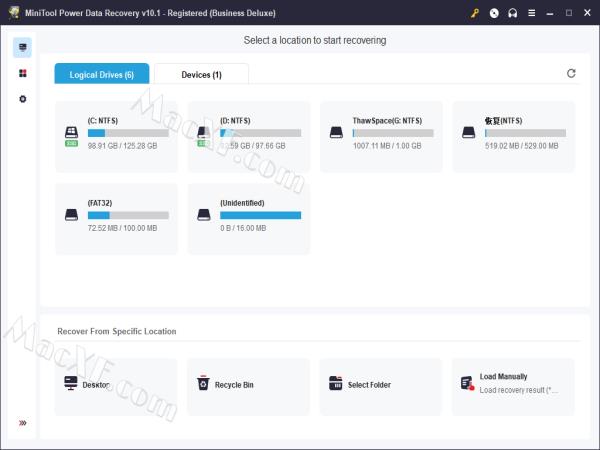
Task: Recover from Recycle Bin
Action: (x=248, y=386)
